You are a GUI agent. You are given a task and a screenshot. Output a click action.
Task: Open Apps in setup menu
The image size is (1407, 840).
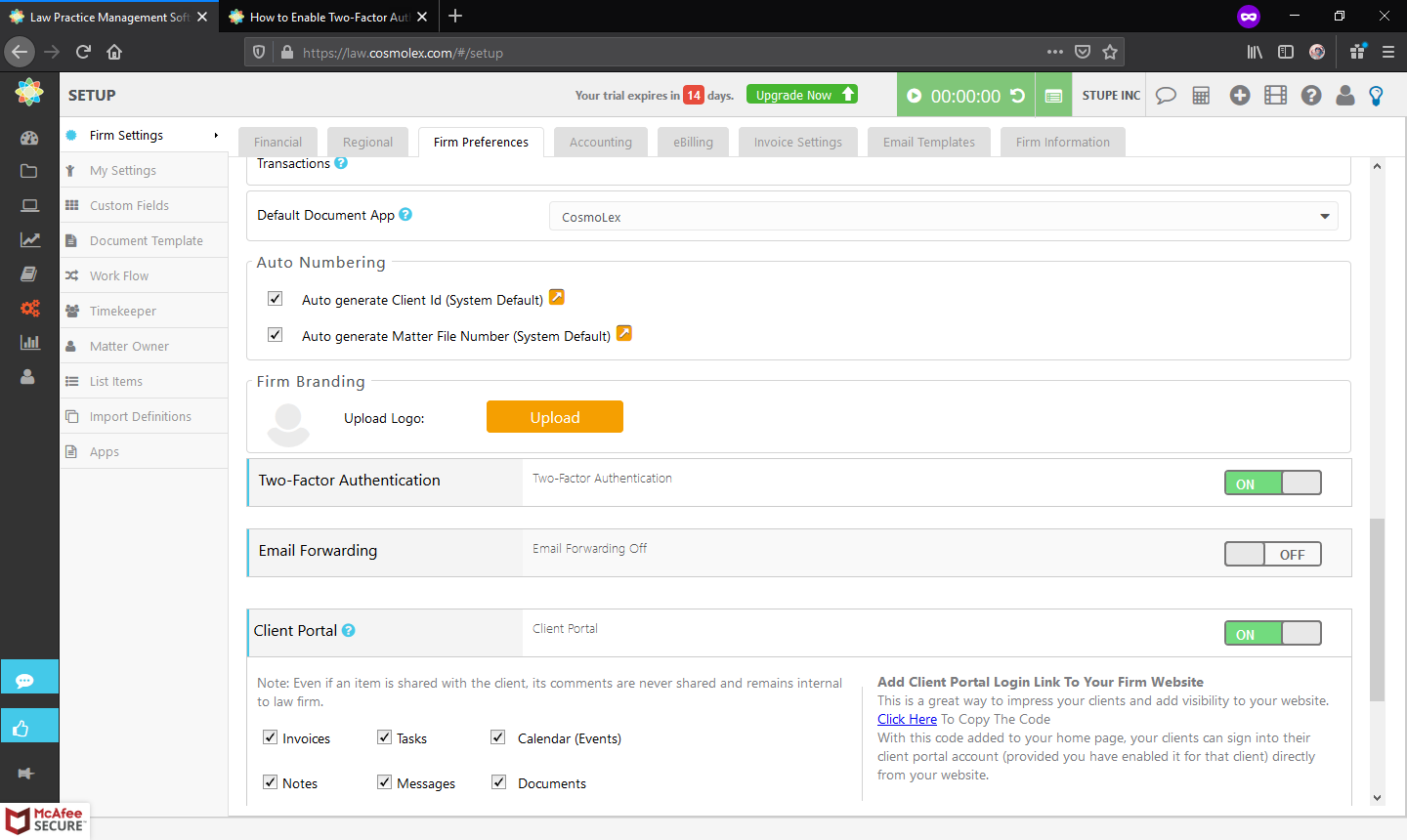click(144, 451)
